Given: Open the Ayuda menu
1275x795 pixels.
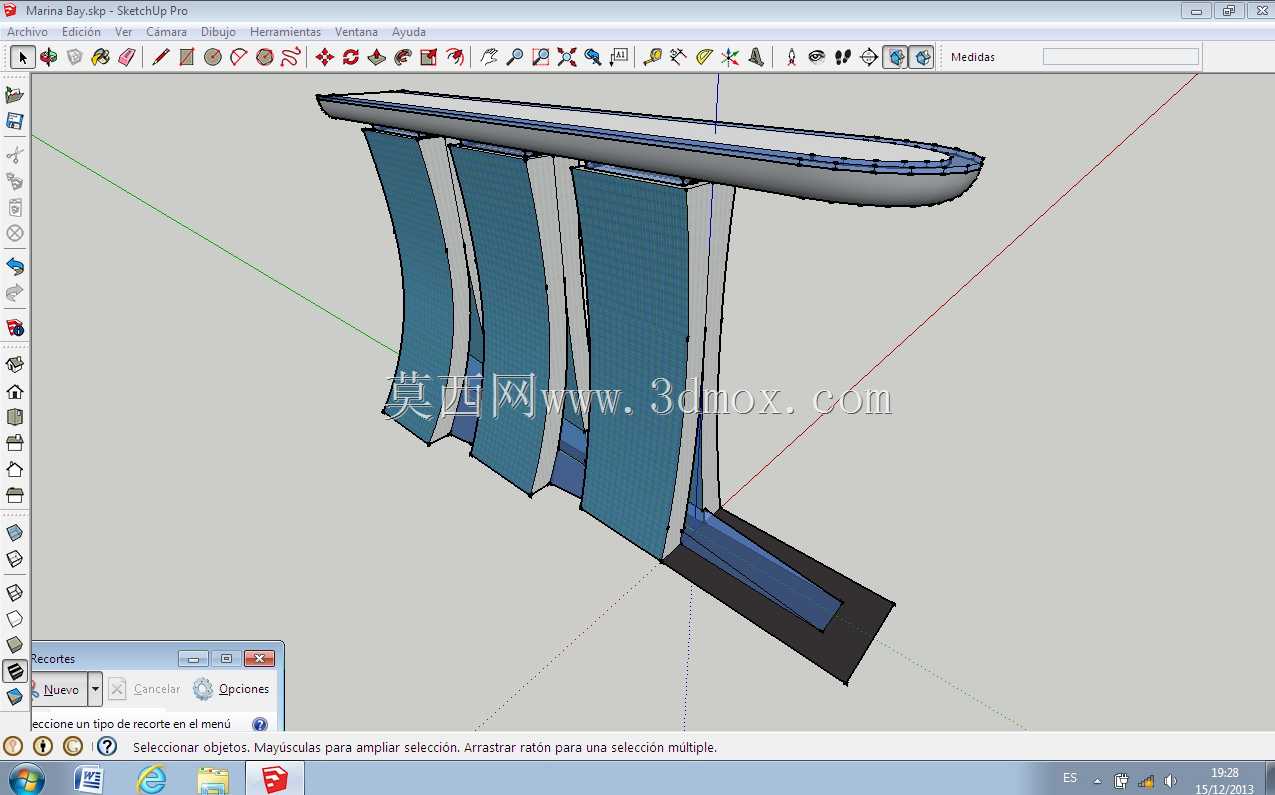Looking at the screenshot, I should point(408,32).
